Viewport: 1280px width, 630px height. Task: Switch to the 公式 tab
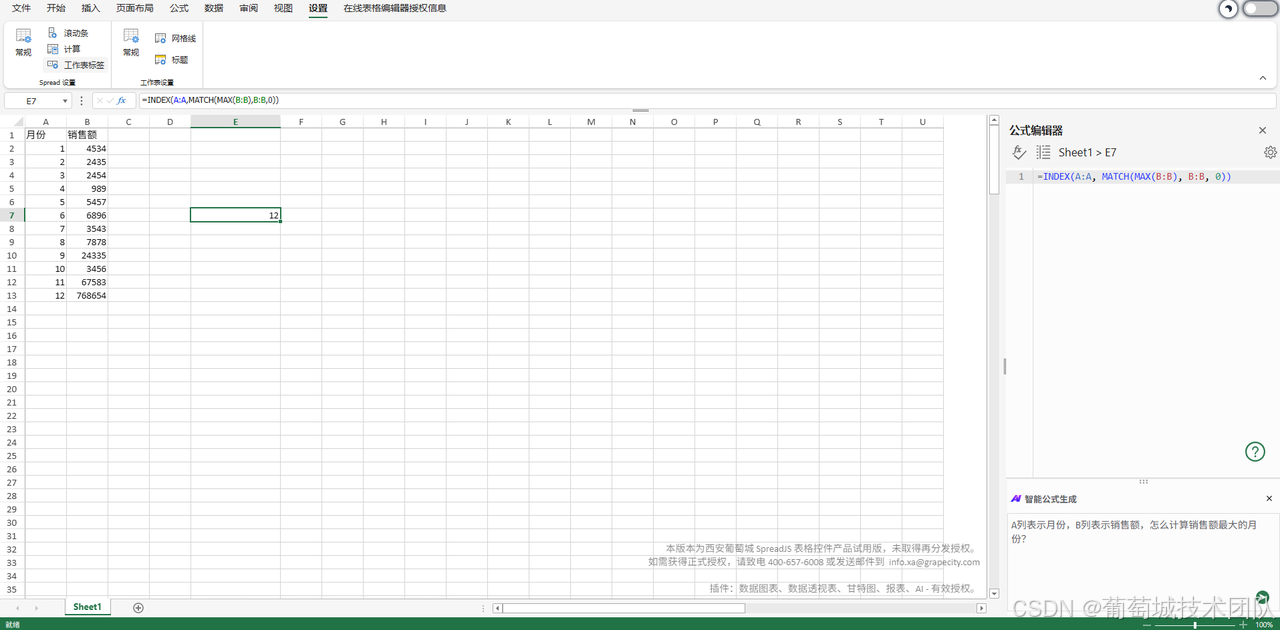[x=179, y=8]
